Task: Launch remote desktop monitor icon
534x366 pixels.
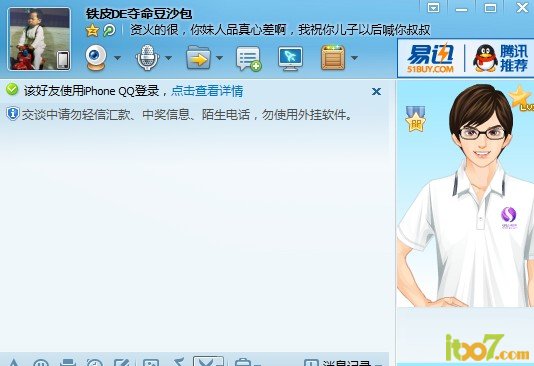Action: tap(290, 59)
